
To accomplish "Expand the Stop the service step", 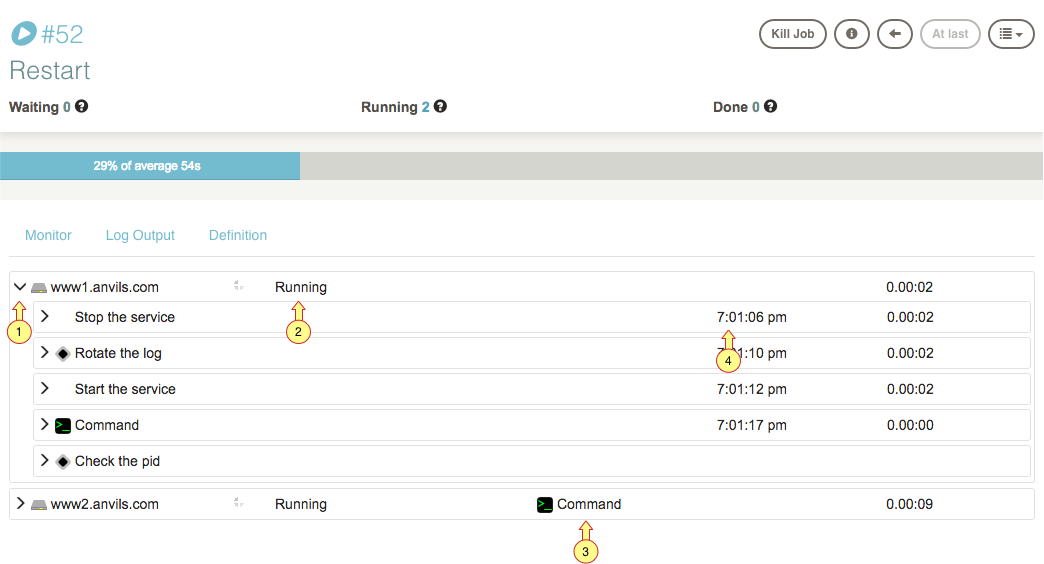I will (45, 317).
